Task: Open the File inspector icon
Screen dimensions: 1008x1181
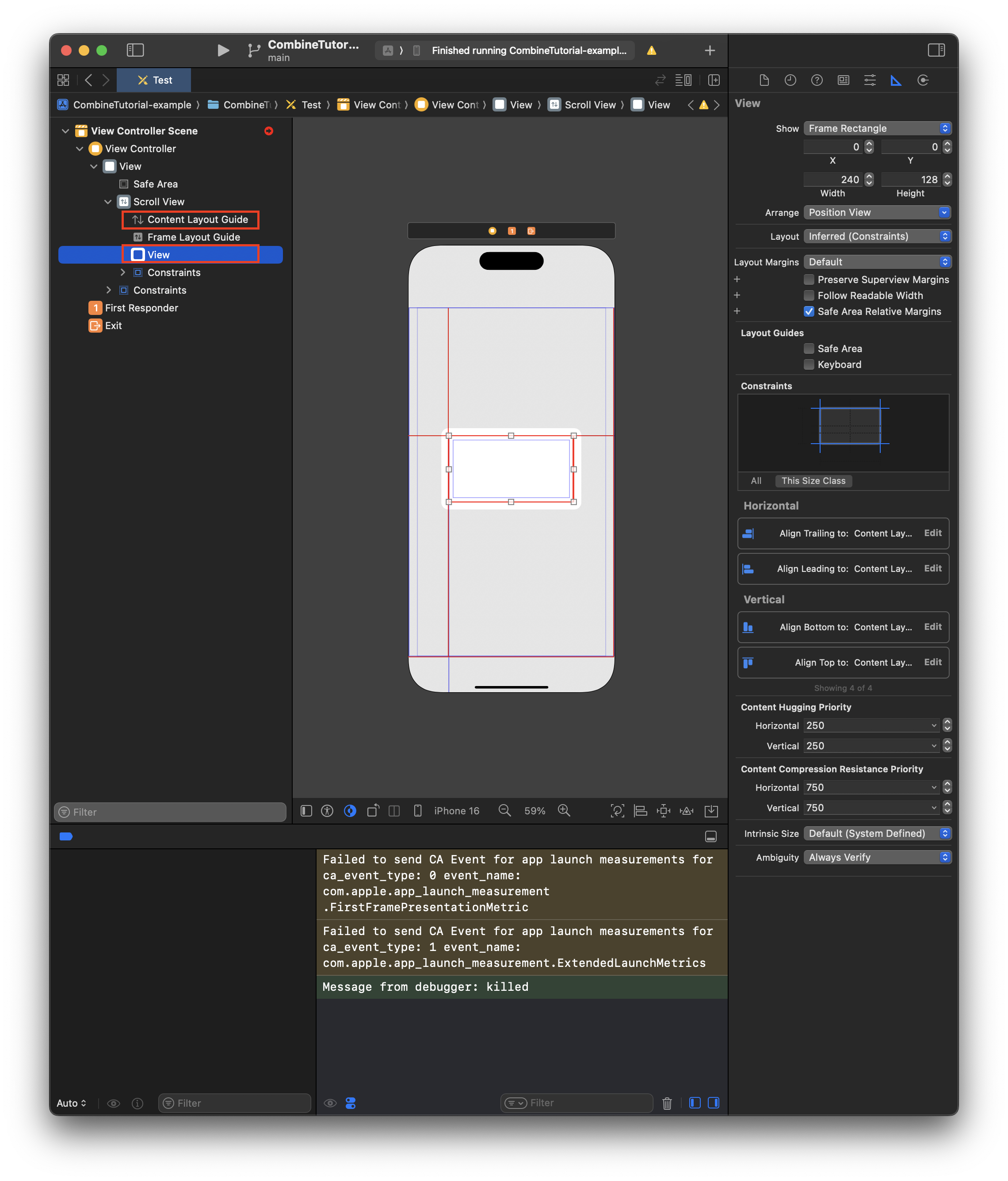Action: (x=764, y=81)
